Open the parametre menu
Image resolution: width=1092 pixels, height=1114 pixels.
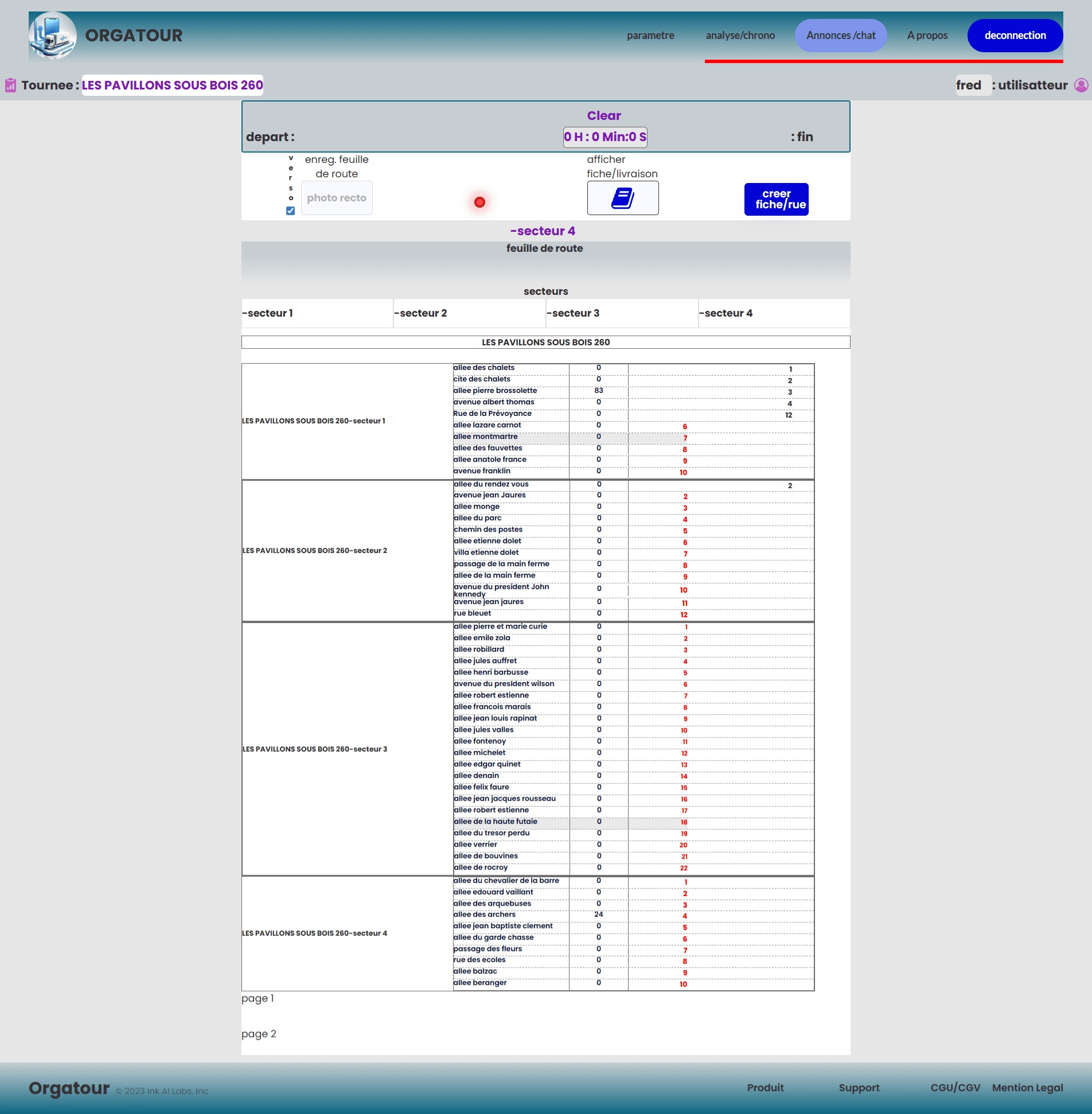tap(650, 36)
